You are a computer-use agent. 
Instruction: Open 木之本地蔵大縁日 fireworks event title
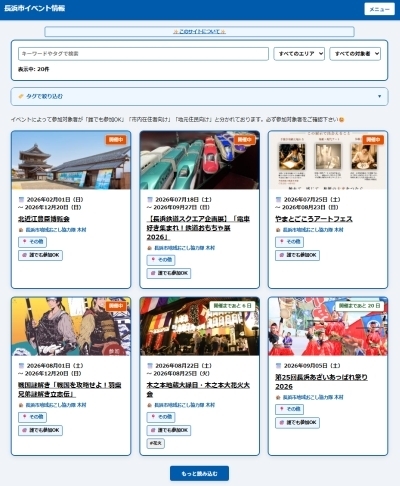click(198, 389)
